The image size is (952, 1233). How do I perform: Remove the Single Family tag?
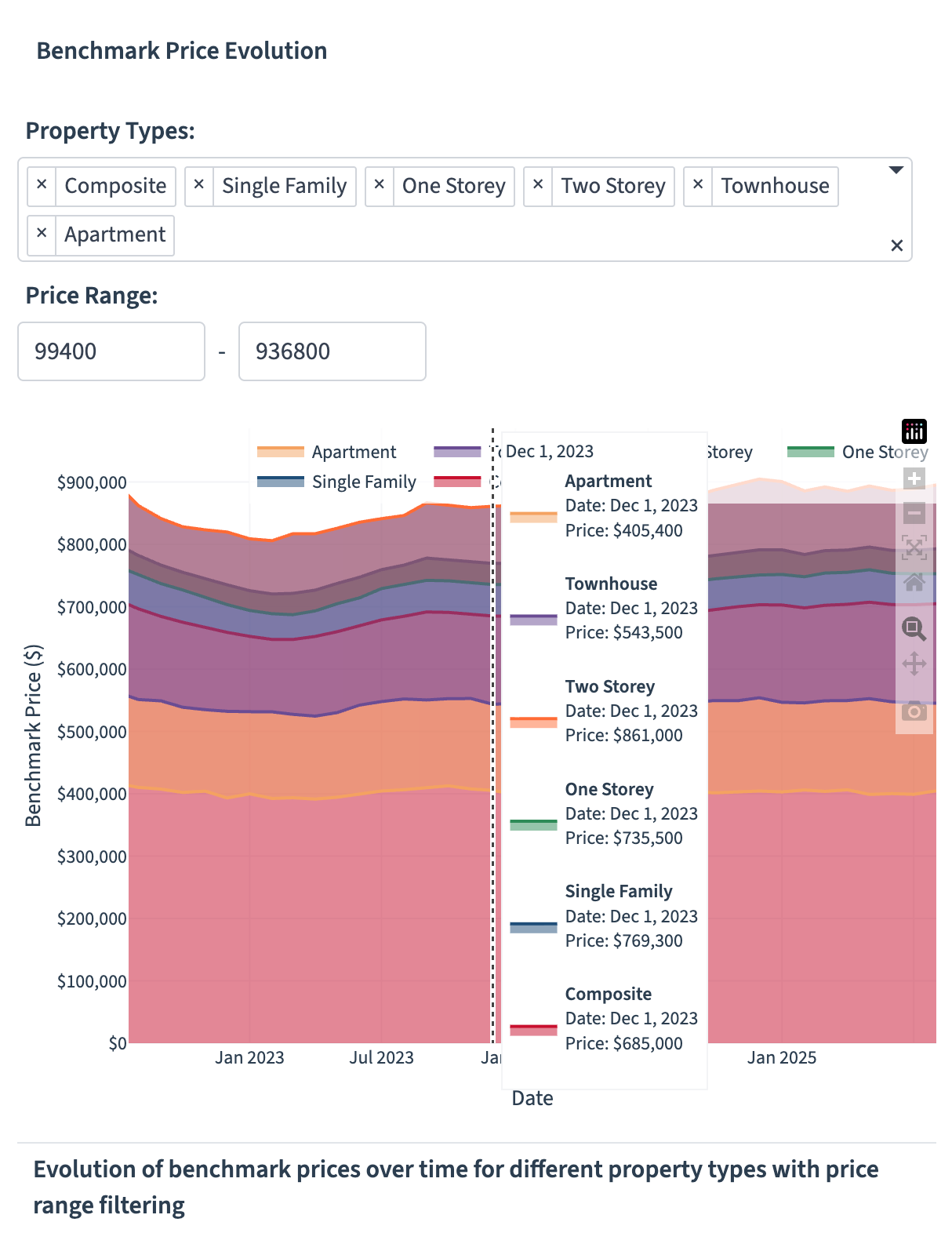pyautogui.click(x=199, y=185)
